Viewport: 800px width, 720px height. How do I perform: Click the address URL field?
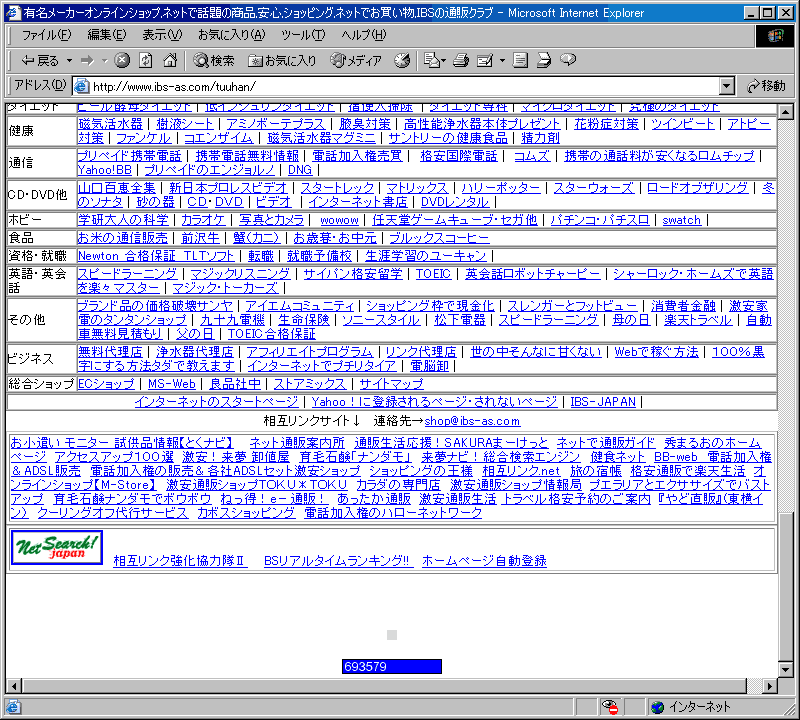403,86
